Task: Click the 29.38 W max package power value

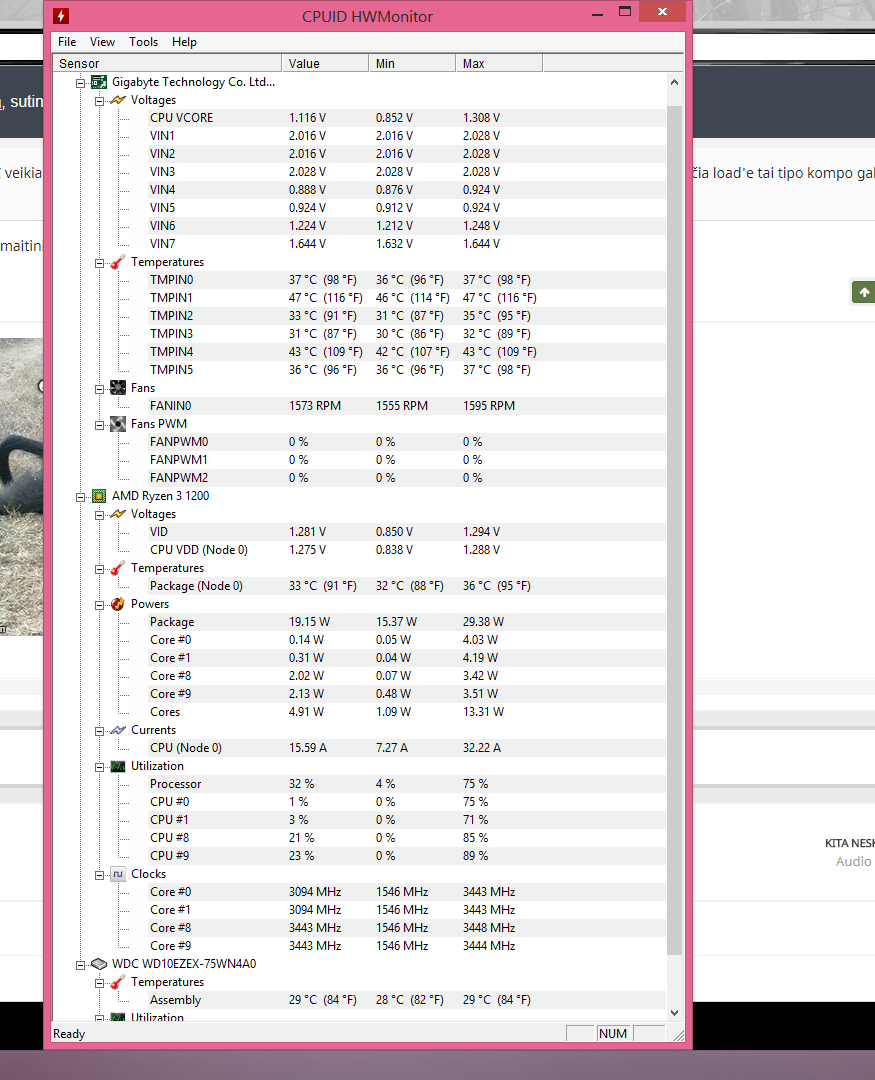Action: (483, 621)
